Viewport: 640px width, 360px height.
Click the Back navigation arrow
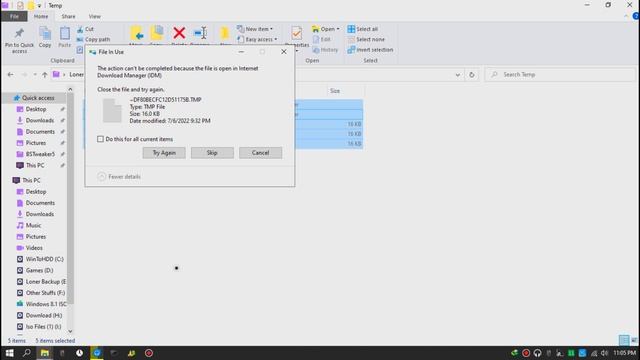coord(11,75)
